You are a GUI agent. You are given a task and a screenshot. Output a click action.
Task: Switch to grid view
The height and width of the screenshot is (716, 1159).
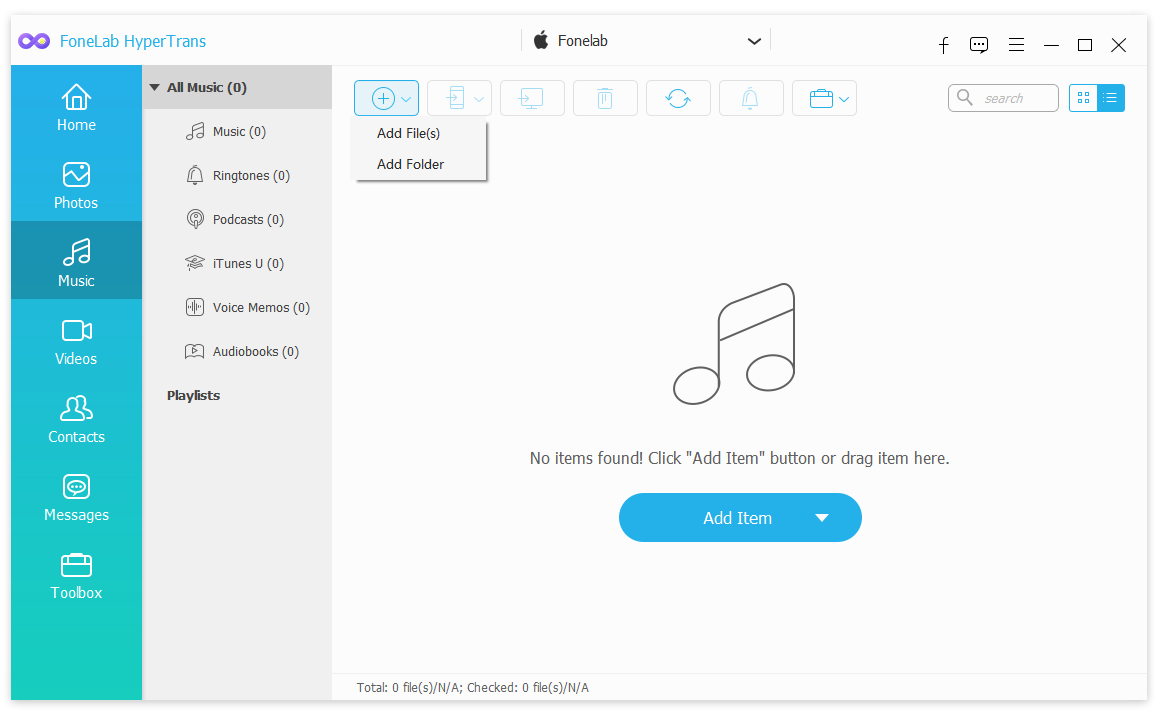1084,98
